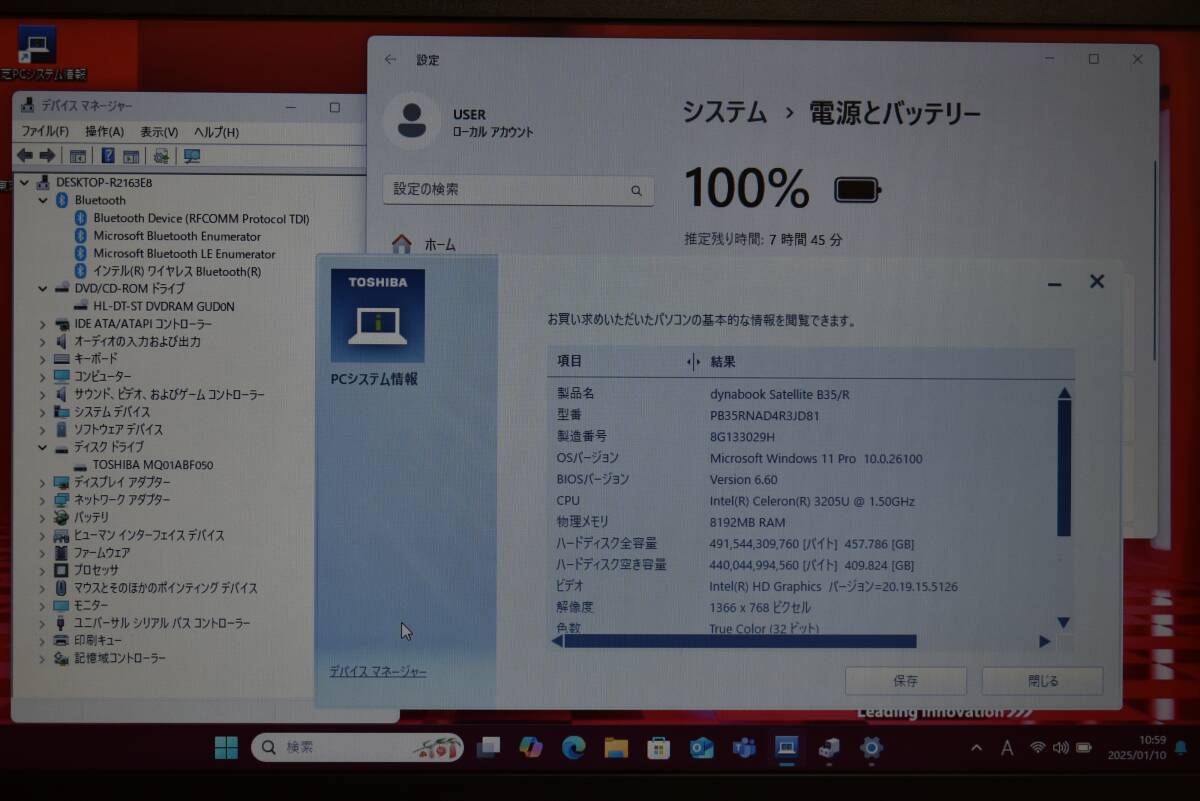Switch to Settings gear taskbar icon
This screenshot has height=801, width=1200.
coord(871,747)
